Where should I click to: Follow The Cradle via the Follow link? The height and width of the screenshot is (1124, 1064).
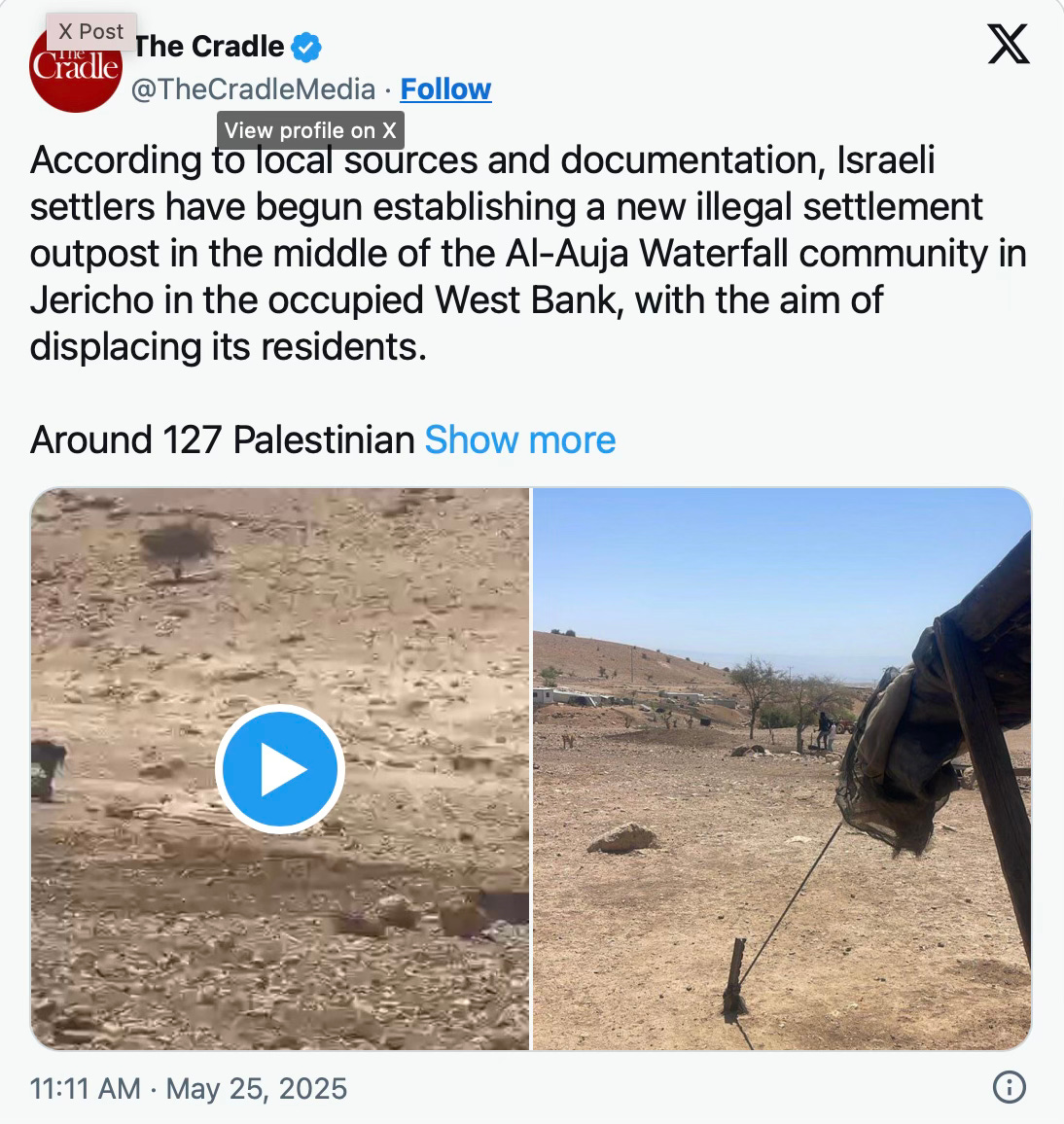pos(446,88)
